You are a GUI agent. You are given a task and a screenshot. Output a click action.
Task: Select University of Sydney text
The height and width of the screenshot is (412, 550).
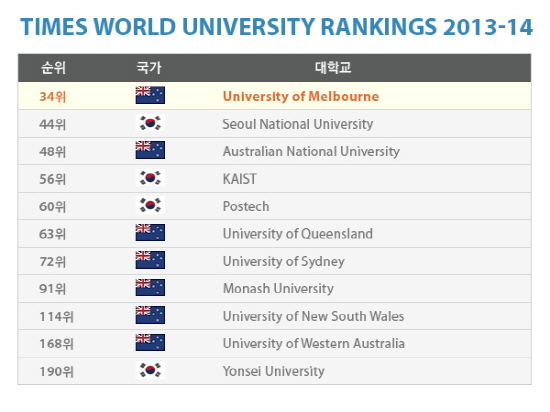click(x=284, y=262)
